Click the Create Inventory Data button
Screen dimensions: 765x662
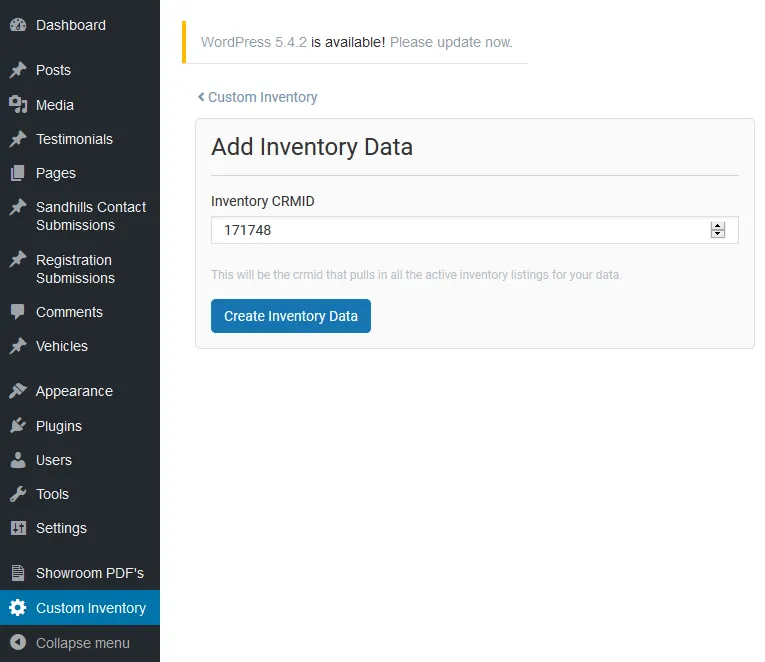(291, 316)
